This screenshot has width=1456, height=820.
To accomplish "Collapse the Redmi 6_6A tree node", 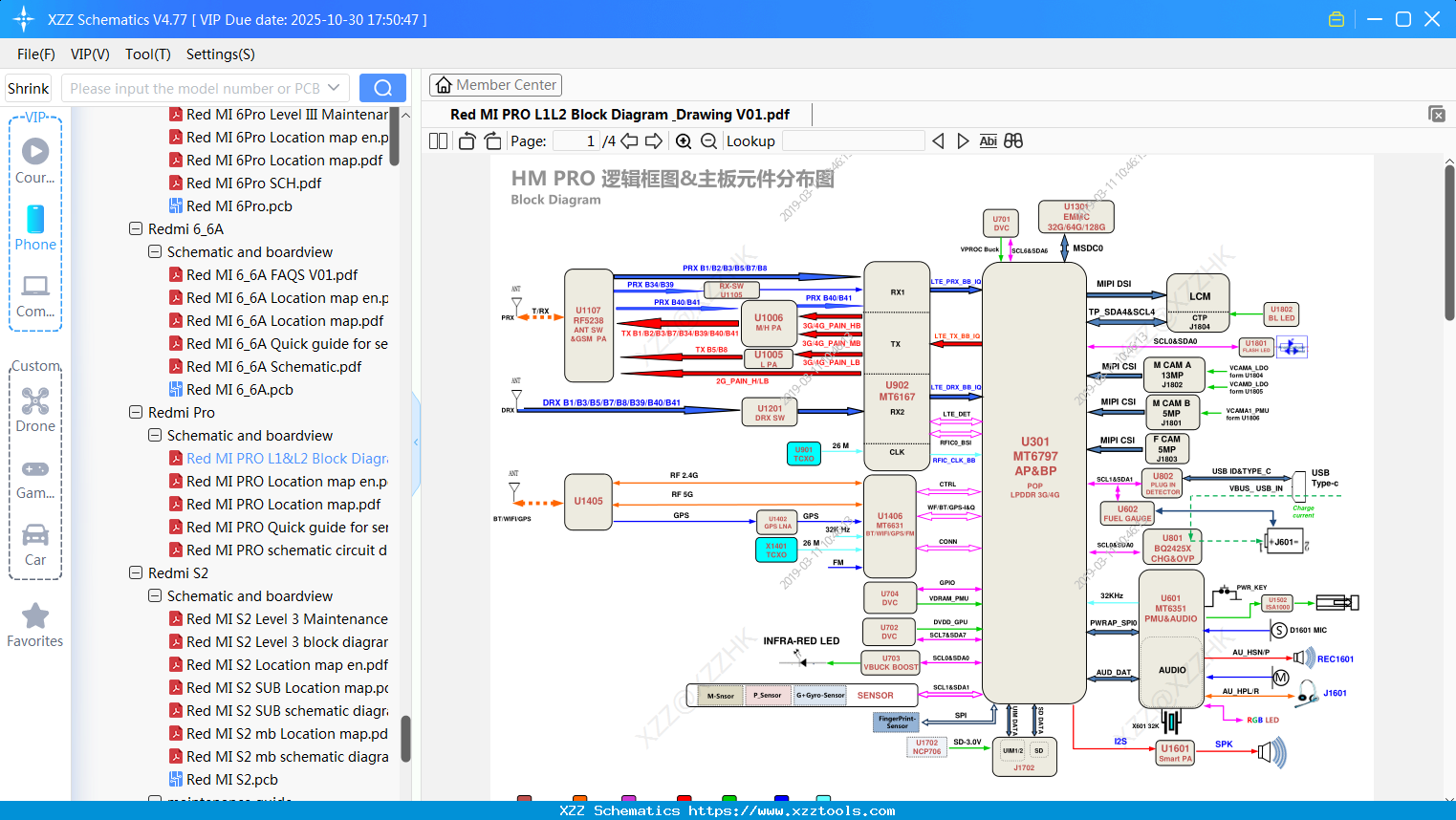I will (136, 229).
